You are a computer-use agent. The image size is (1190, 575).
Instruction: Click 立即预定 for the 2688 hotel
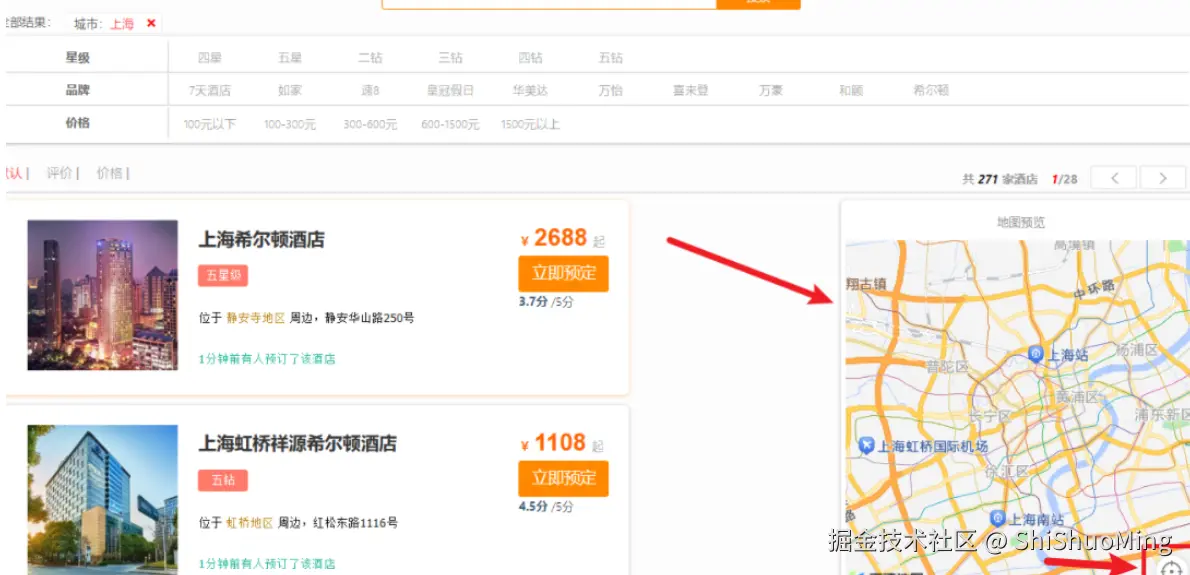pos(564,274)
